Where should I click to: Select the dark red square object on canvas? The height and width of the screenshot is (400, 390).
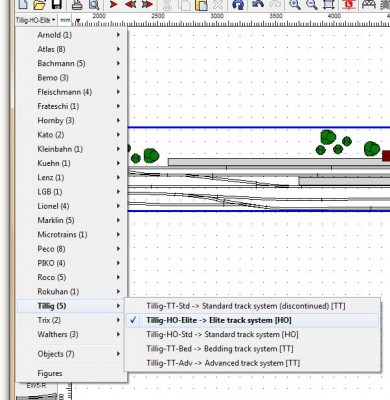point(386,155)
